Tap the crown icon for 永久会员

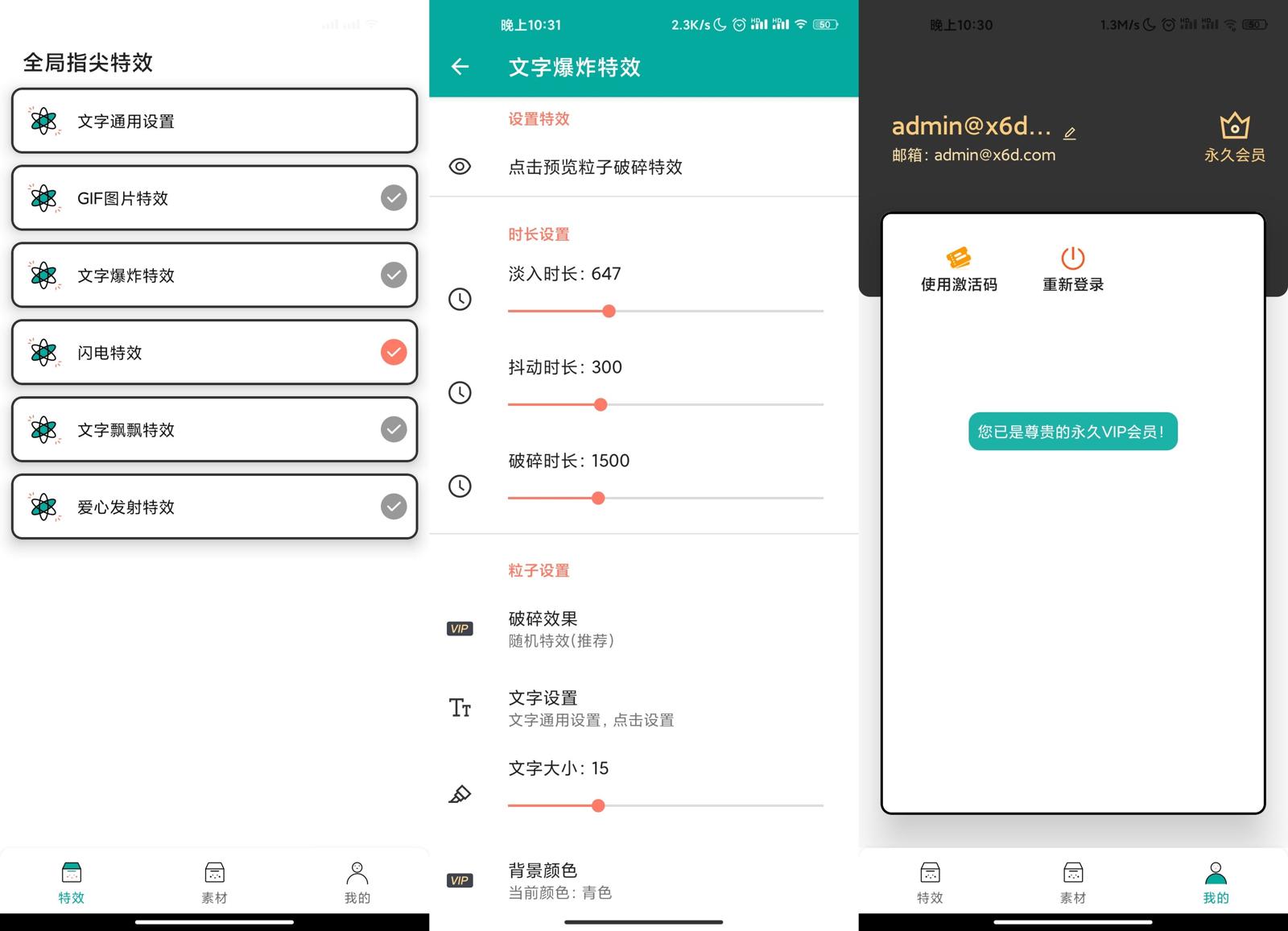click(1233, 125)
